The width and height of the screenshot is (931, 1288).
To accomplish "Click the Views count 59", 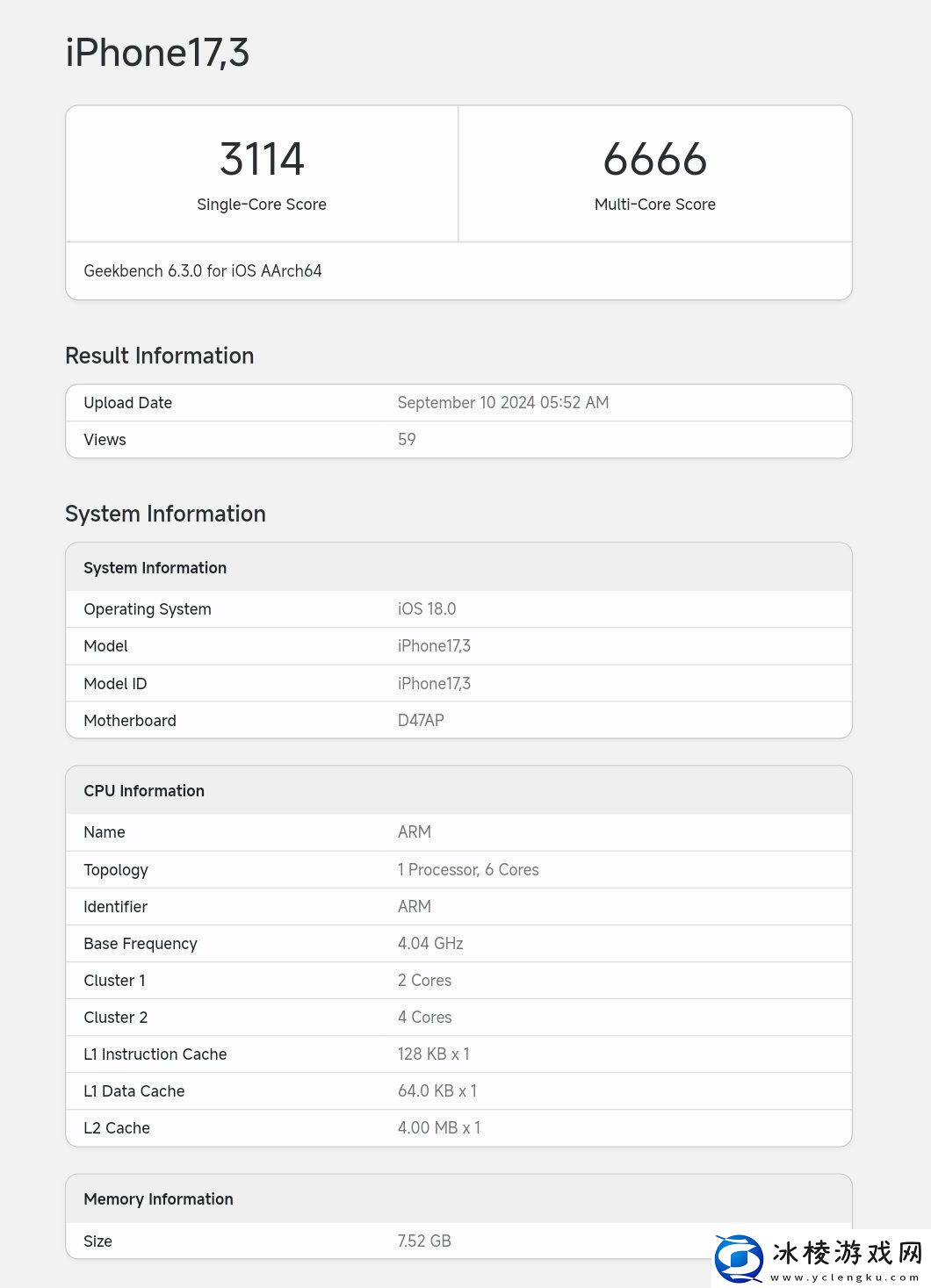I will coord(406,439).
